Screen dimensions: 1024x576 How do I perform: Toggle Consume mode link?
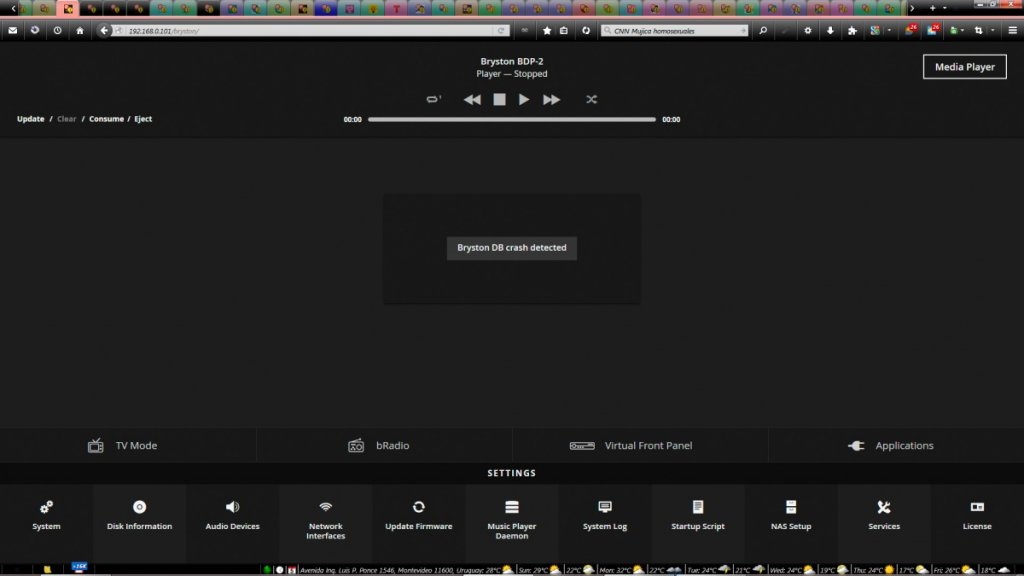[x=106, y=119]
